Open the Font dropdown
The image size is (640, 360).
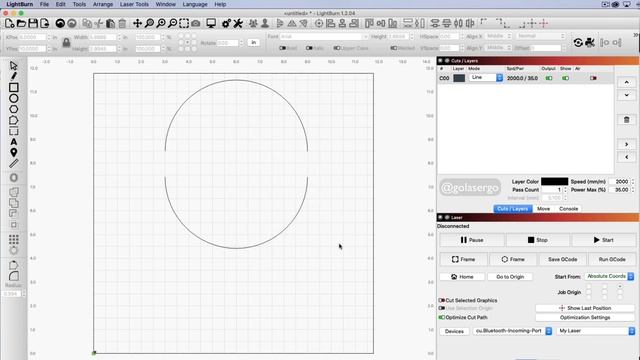click(324, 36)
